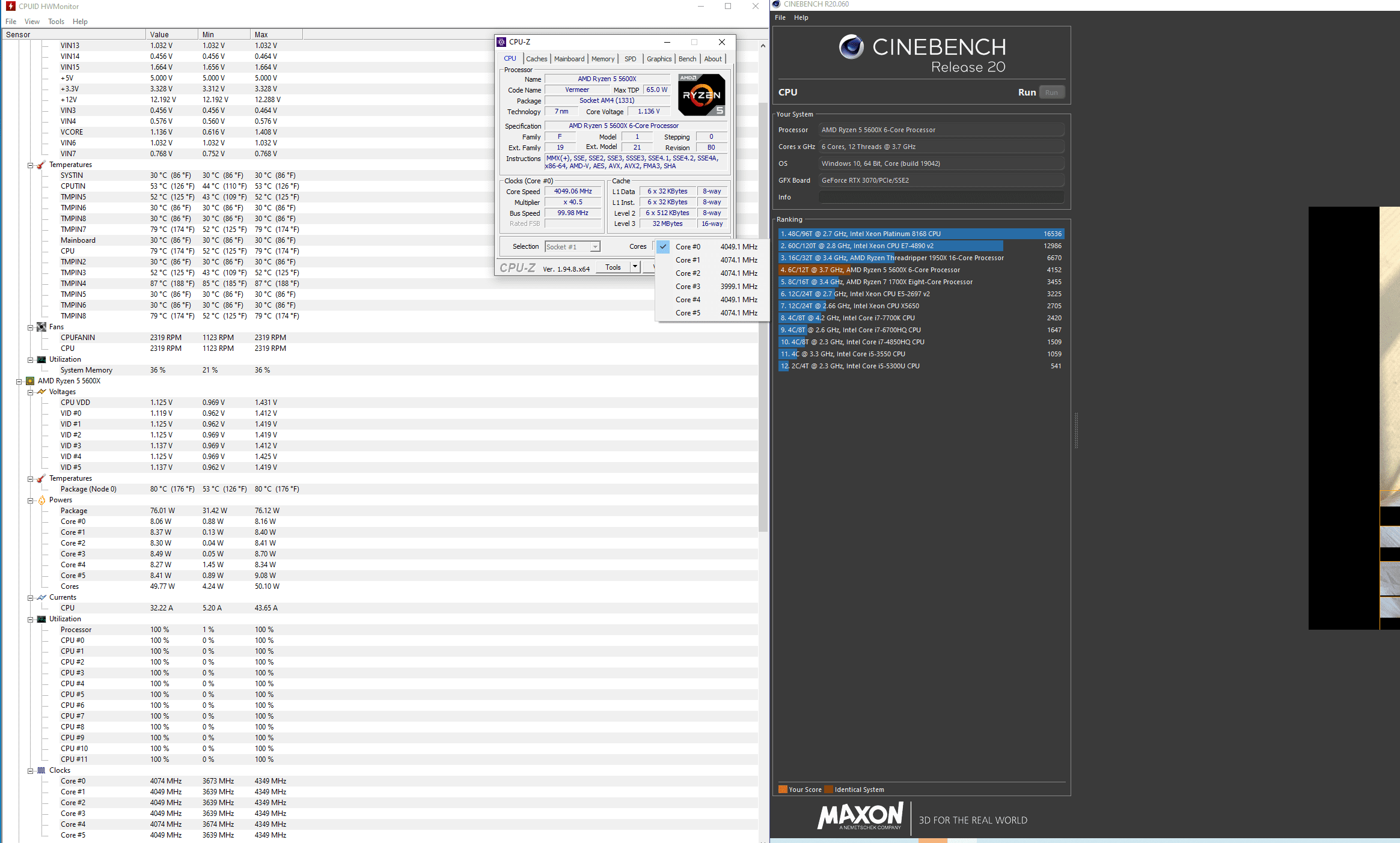This screenshot has height=843, width=1400.
Task: Click the CPU-Z window title icon
Action: pos(501,42)
